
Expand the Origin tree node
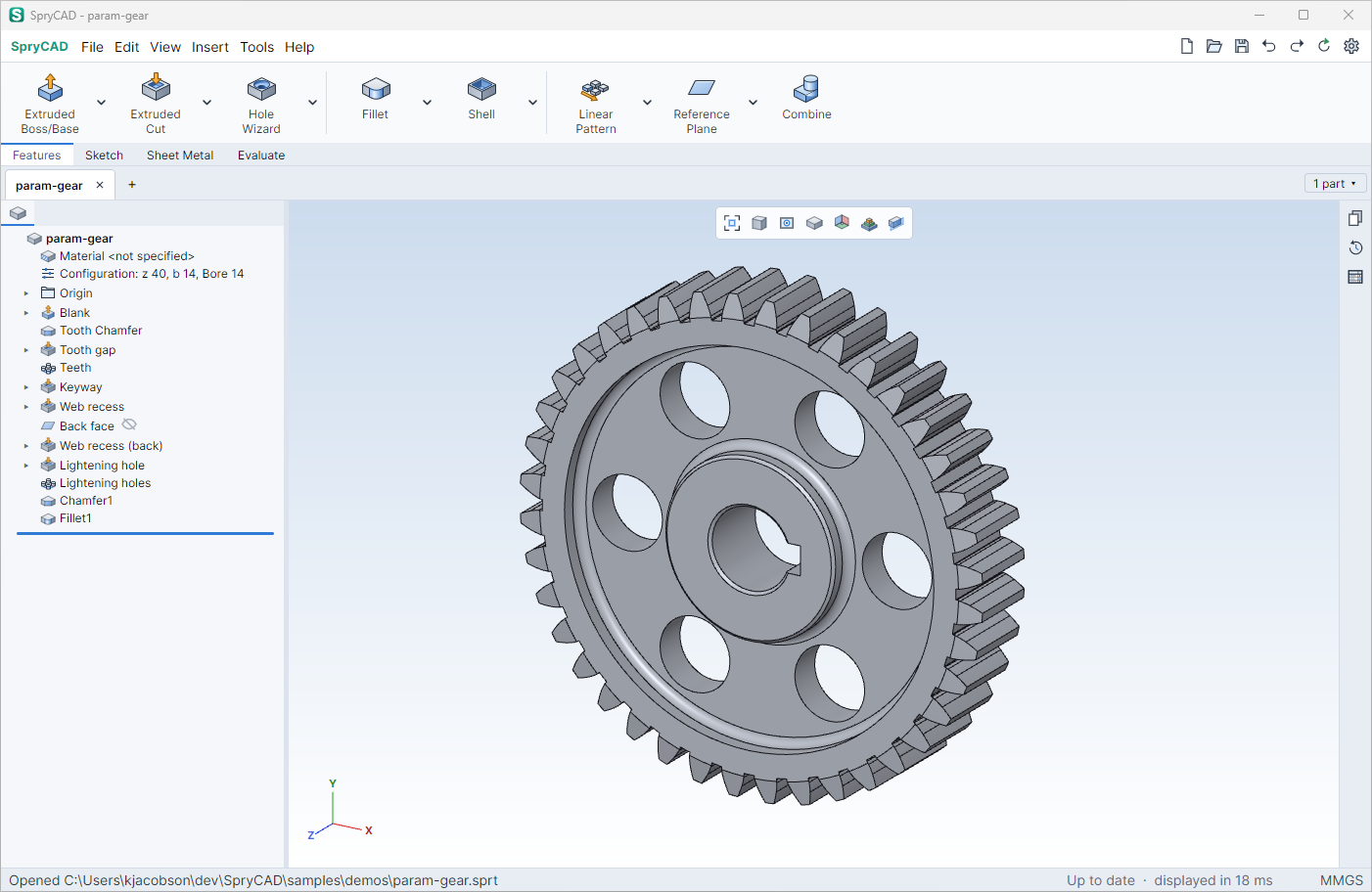pos(26,293)
